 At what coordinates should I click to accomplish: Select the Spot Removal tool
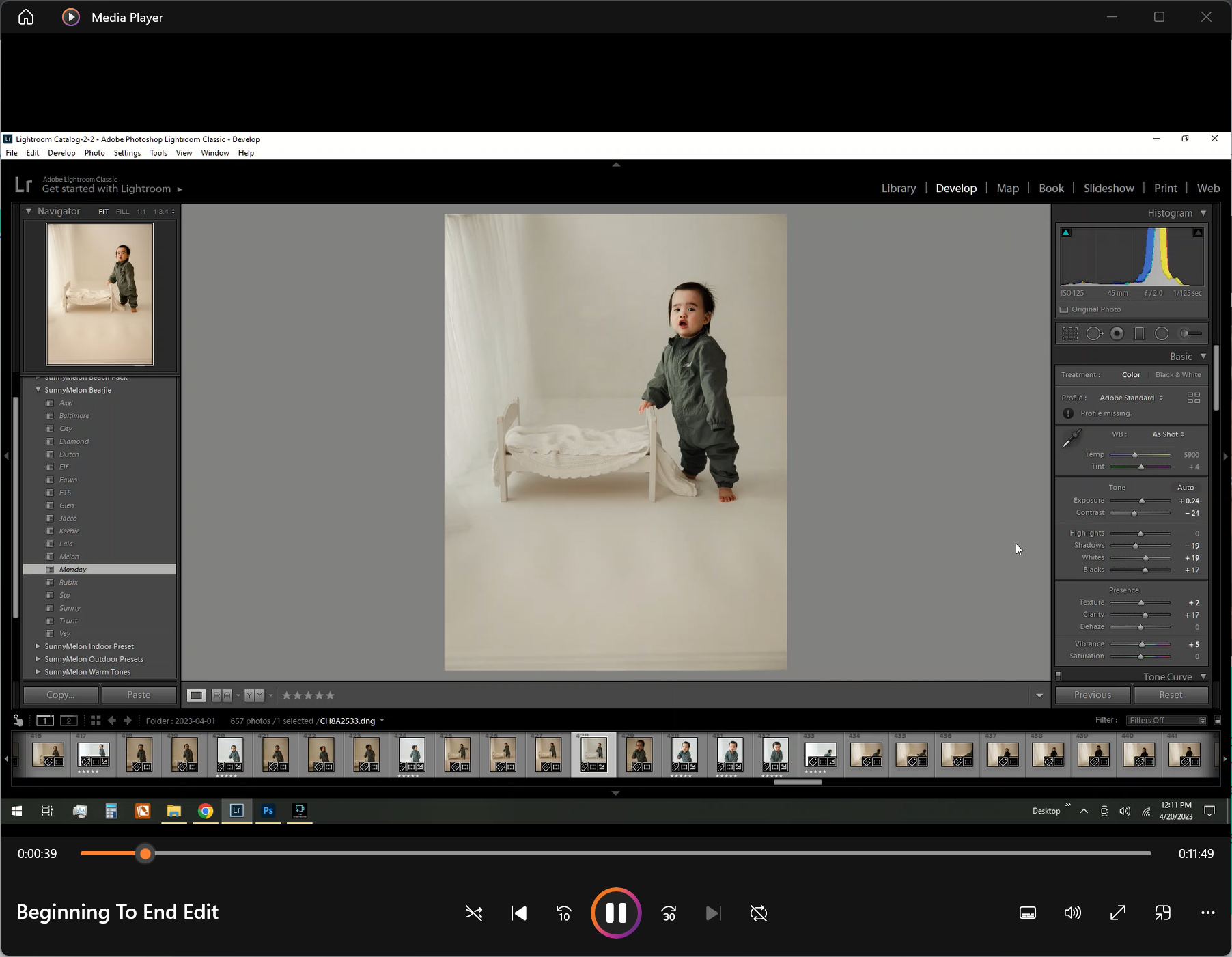pyautogui.click(x=1094, y=333)
